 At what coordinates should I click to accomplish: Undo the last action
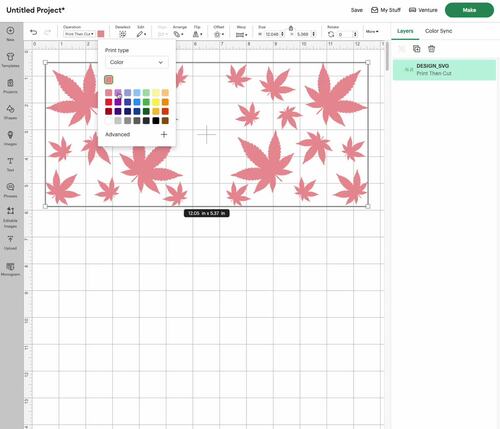pyautogui.click(x=33, y=32)
